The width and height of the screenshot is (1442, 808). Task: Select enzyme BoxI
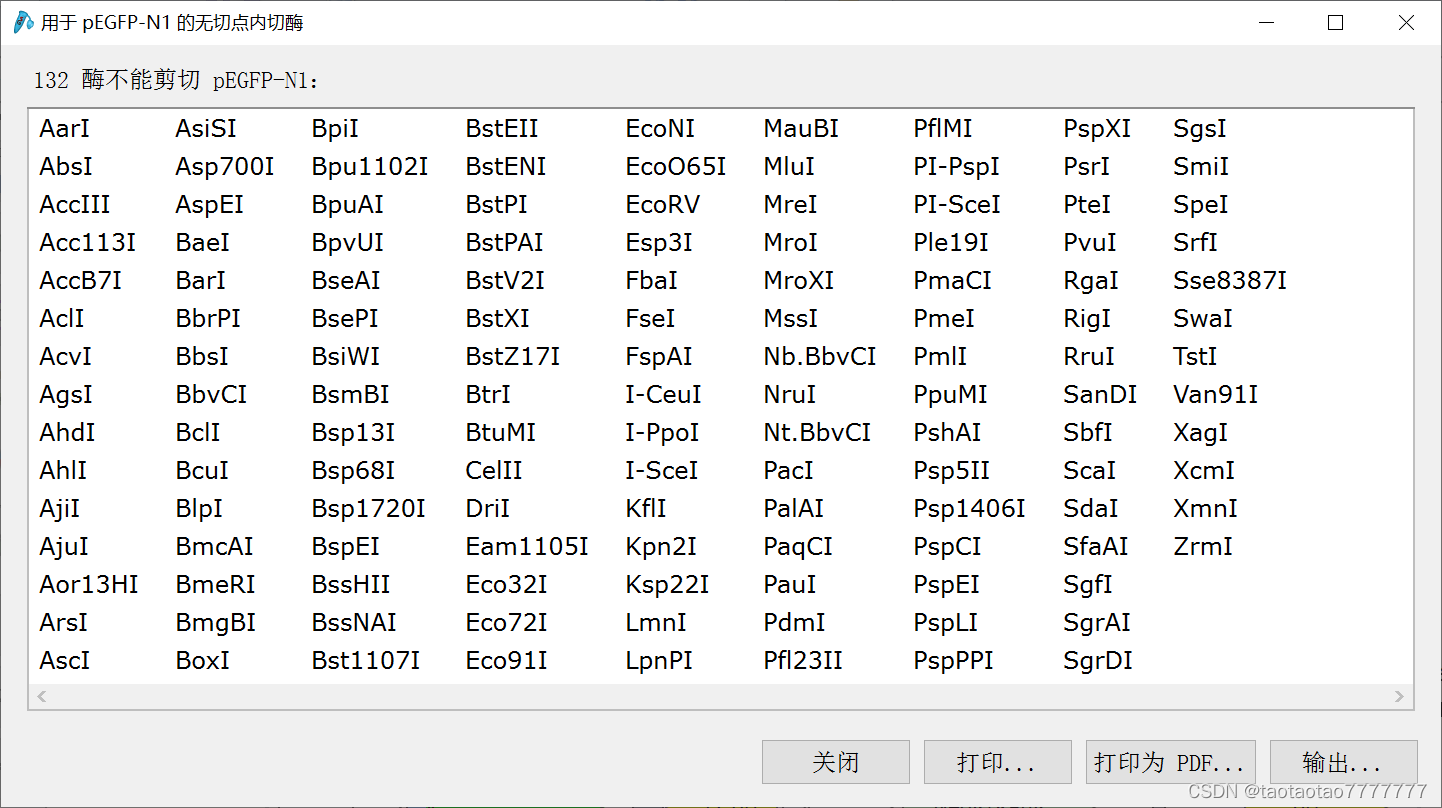tap(202, 661)
